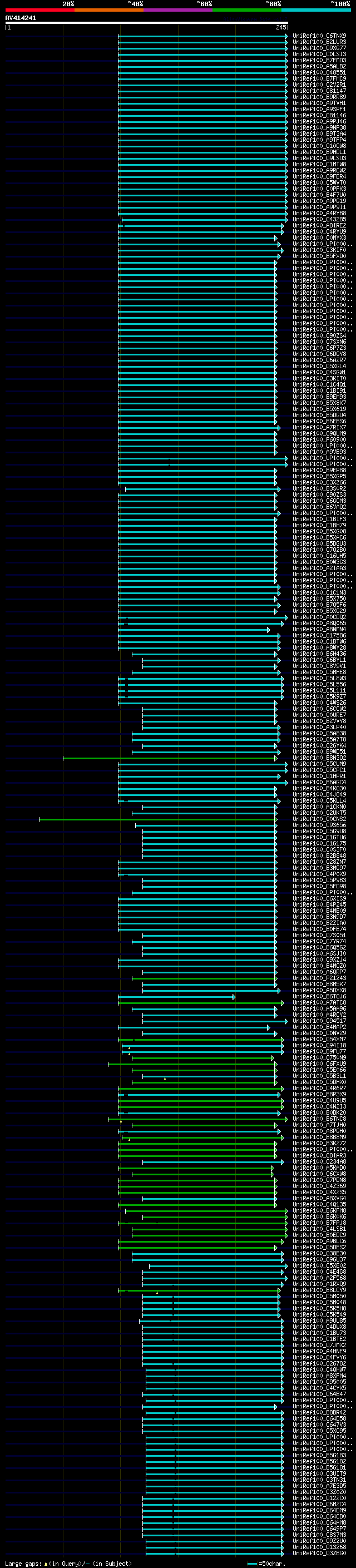Click the green alignment bar for UniRef100_B8N3Q2

(x=170, y=759)
